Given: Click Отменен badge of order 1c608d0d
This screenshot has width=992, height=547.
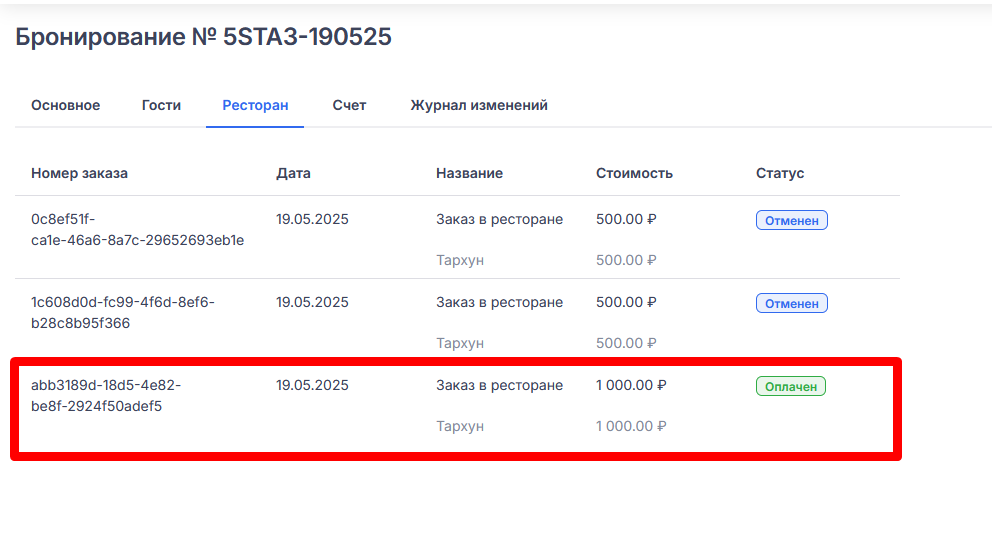Looking at the screenshot, I should 791,303.
